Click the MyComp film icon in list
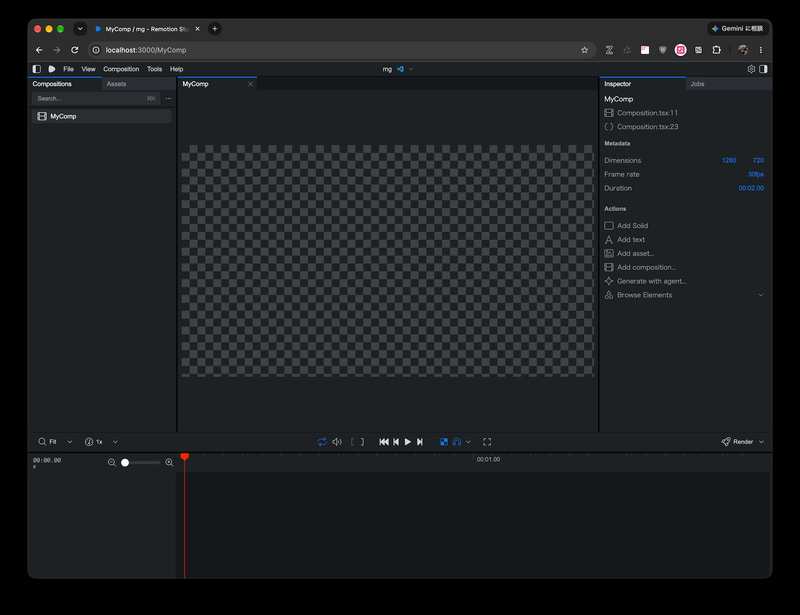 (42, 116)
